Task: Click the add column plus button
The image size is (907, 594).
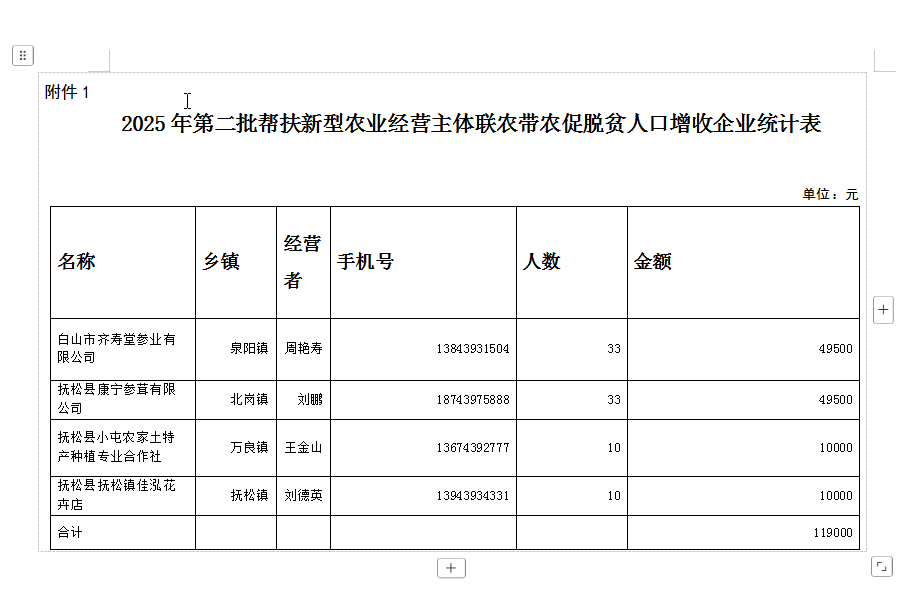Action: [x=883, y=310]
